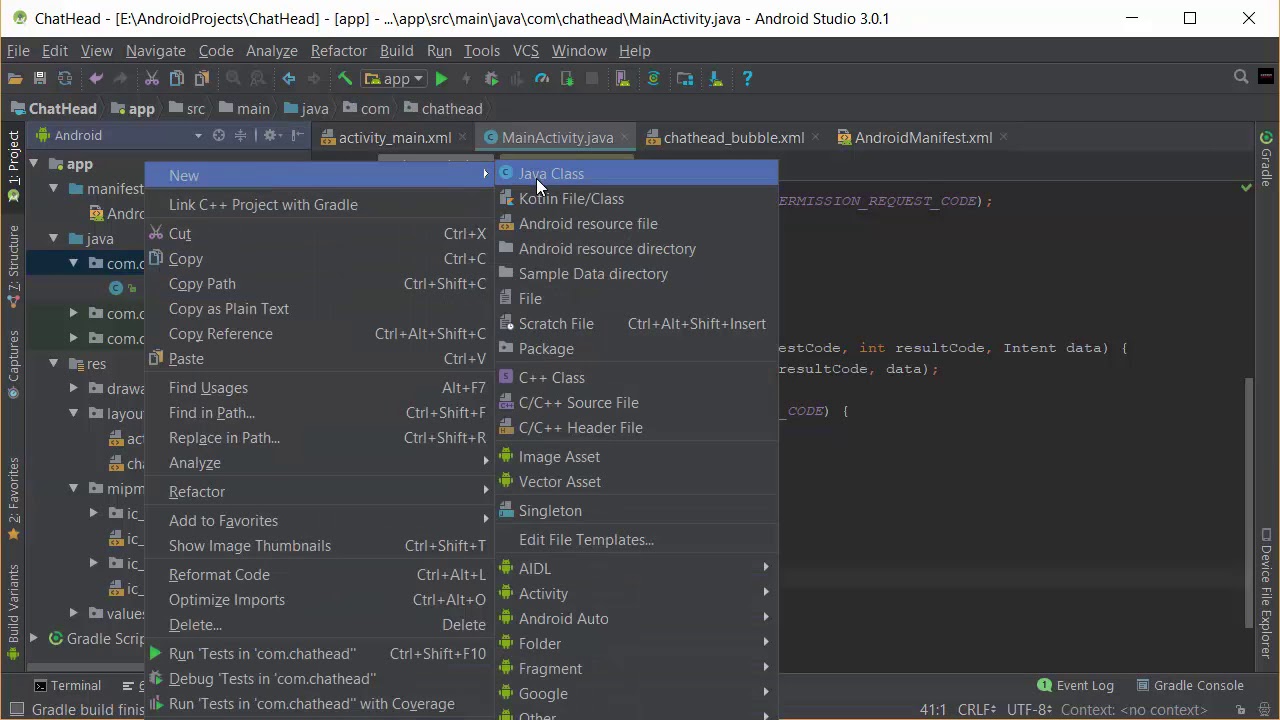Viewport: 1280px width, 720px height.
Task: Expand the values folder node
Action: pyautogui.click(x=73, y=613)
